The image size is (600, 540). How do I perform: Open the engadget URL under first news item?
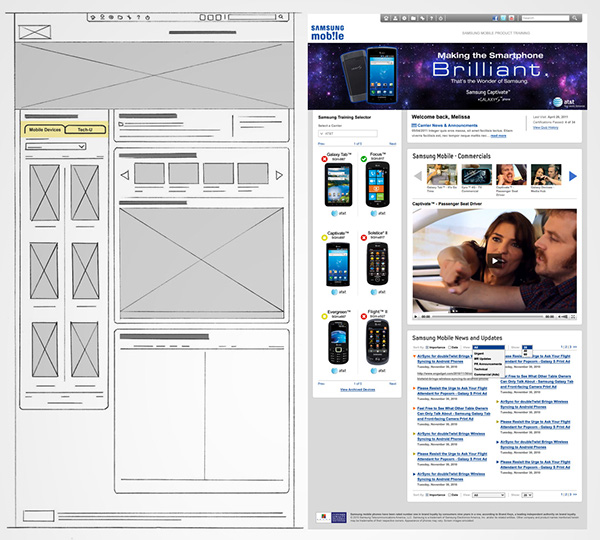[x=452, y=376]
